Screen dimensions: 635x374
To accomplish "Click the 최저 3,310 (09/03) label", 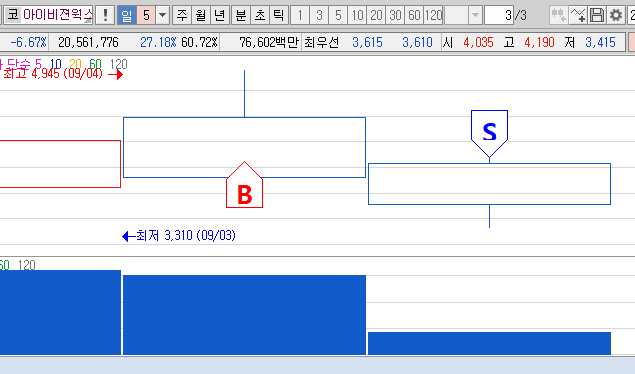I will (x=185, y=235).
